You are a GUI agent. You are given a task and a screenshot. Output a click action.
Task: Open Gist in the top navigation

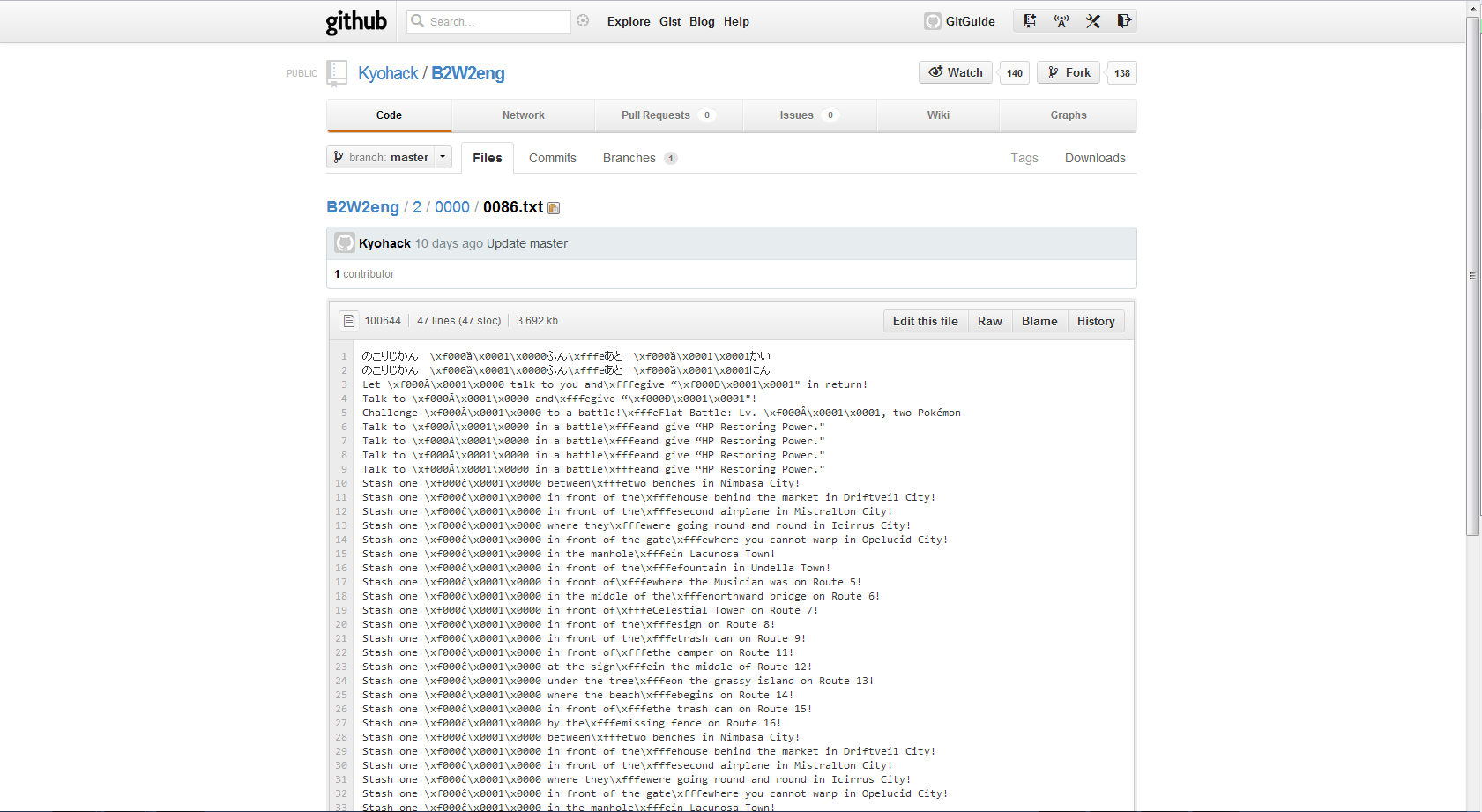[x=670, y=21]
